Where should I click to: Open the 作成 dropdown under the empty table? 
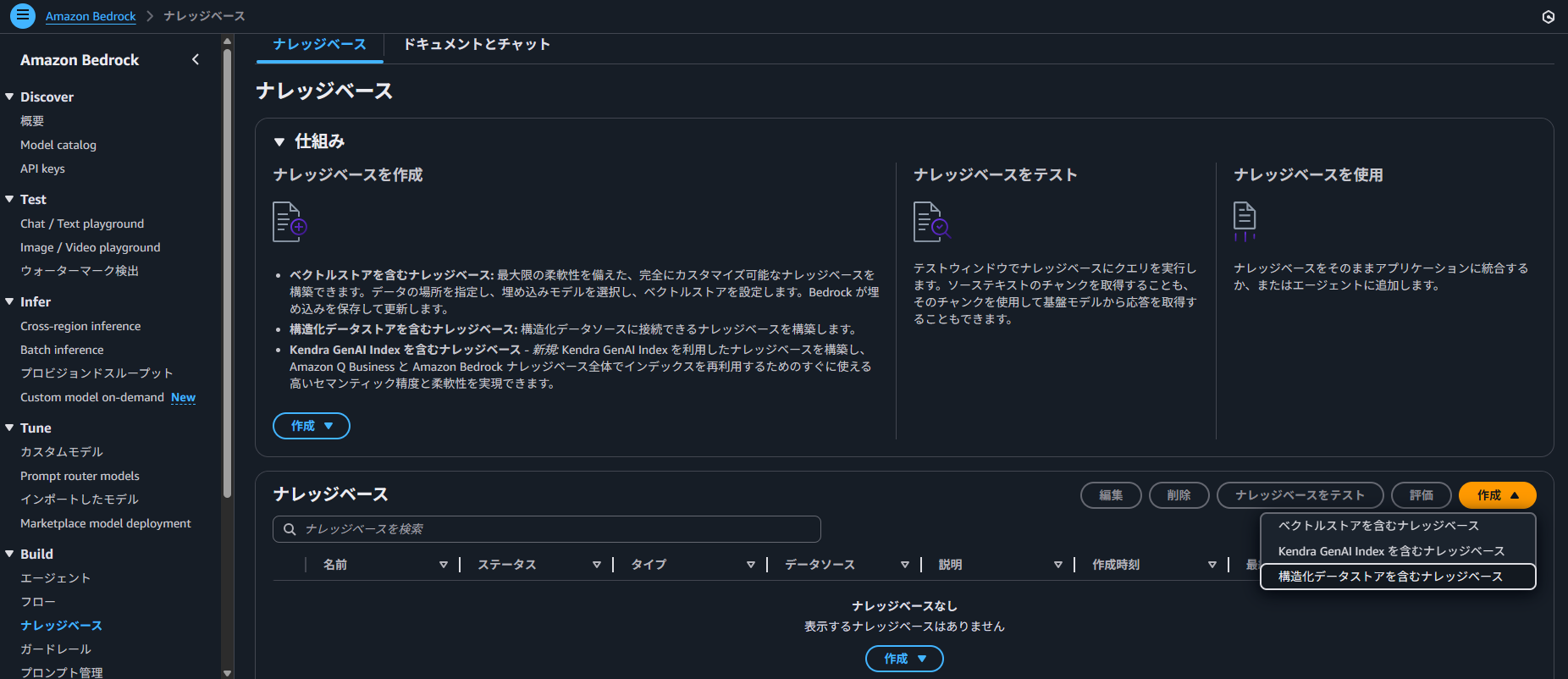pos(904,659)
